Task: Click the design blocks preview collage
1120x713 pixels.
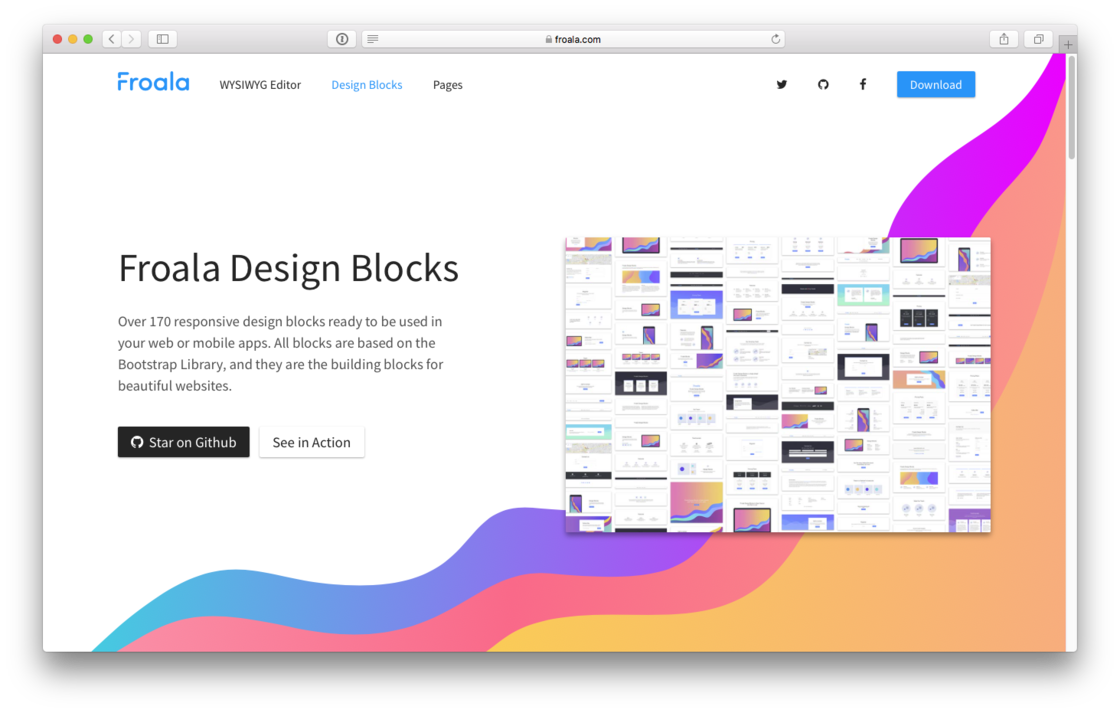Action: pyautogui.click(x=778, y=385)
